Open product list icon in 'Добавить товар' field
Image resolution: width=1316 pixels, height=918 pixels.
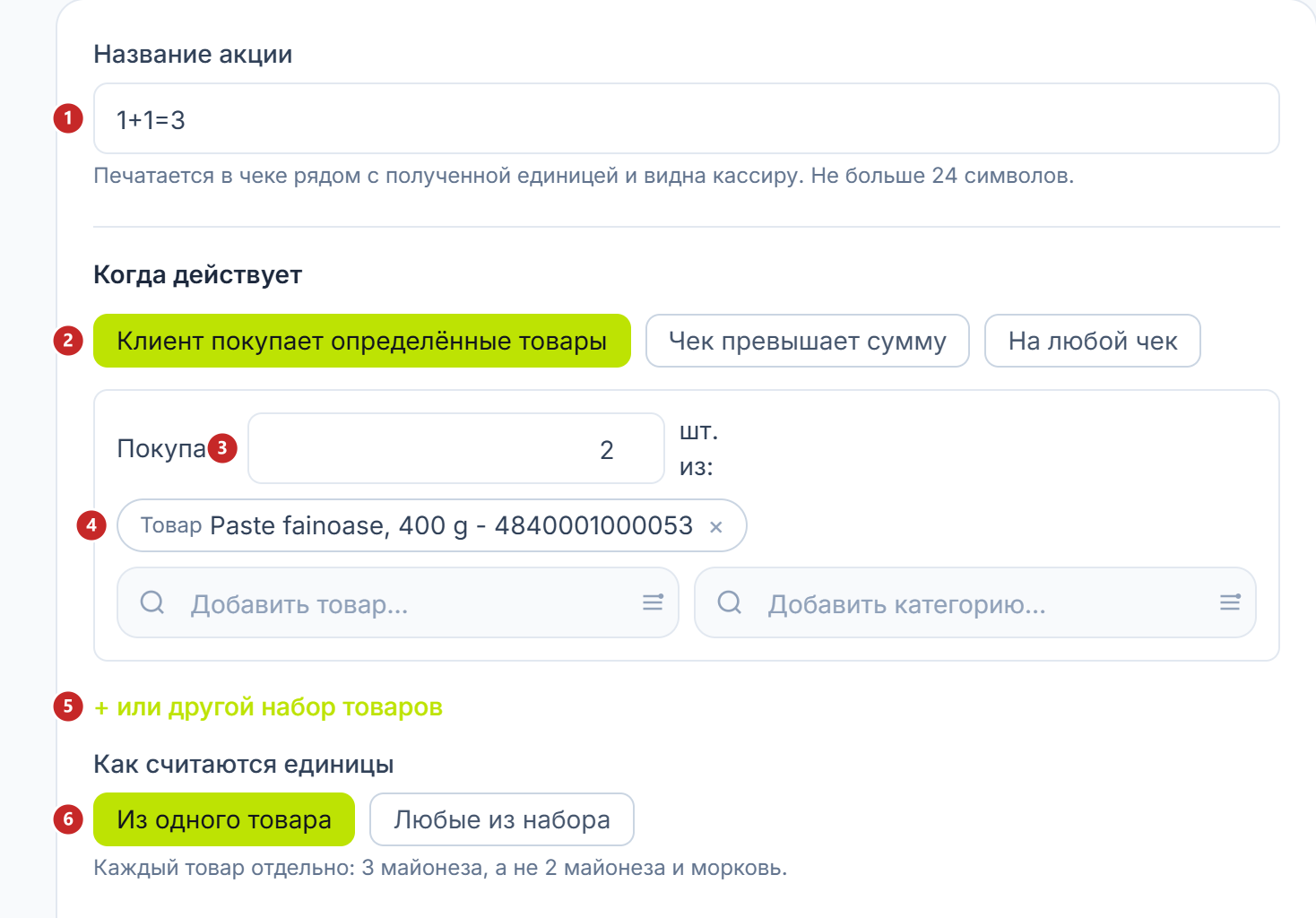pos(653,602)
